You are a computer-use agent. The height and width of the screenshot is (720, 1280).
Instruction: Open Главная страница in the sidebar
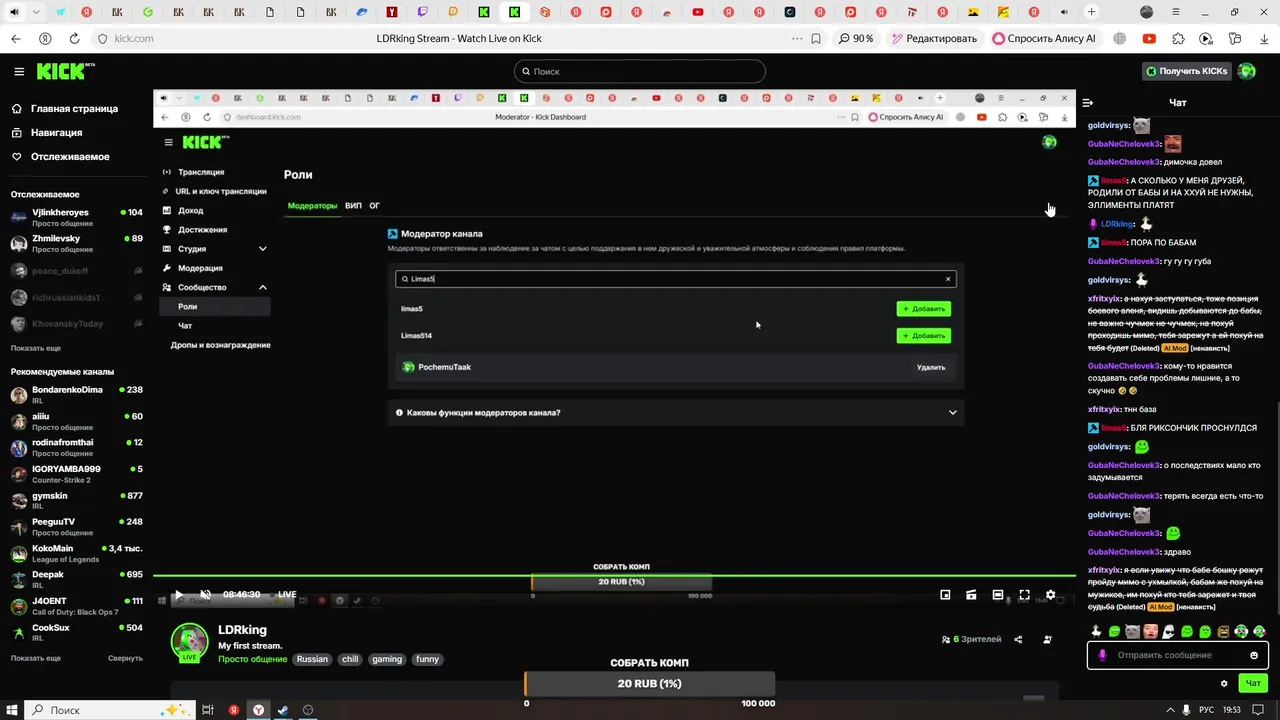point(65,108)
